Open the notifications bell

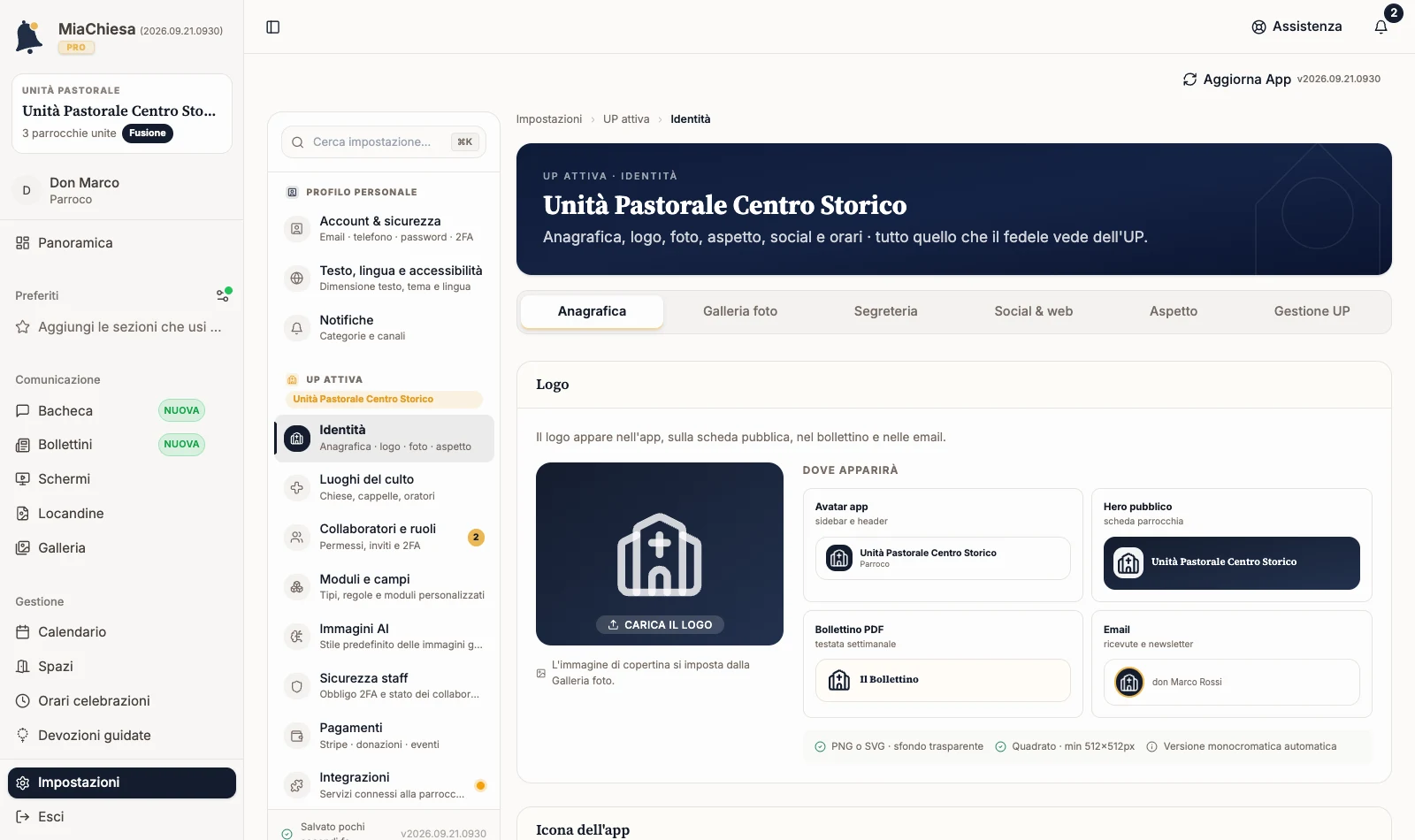(1381, 27)
